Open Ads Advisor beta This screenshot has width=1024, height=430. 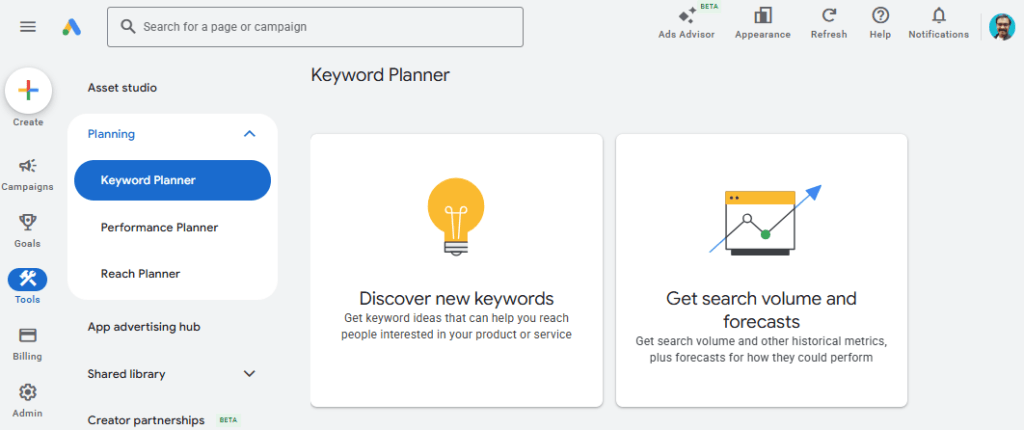pos(686,24)
